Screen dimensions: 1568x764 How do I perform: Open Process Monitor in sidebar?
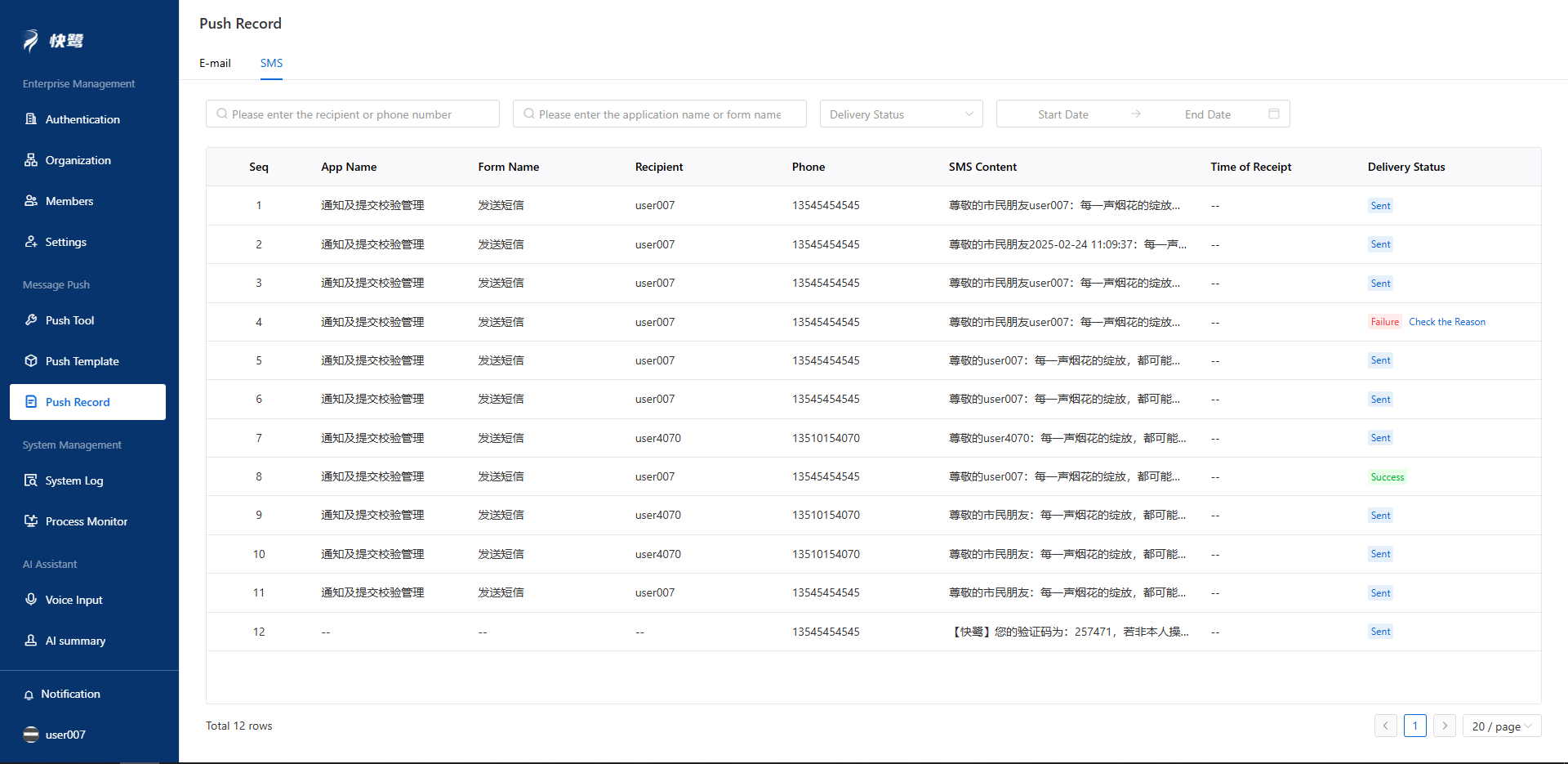point(86,521)
